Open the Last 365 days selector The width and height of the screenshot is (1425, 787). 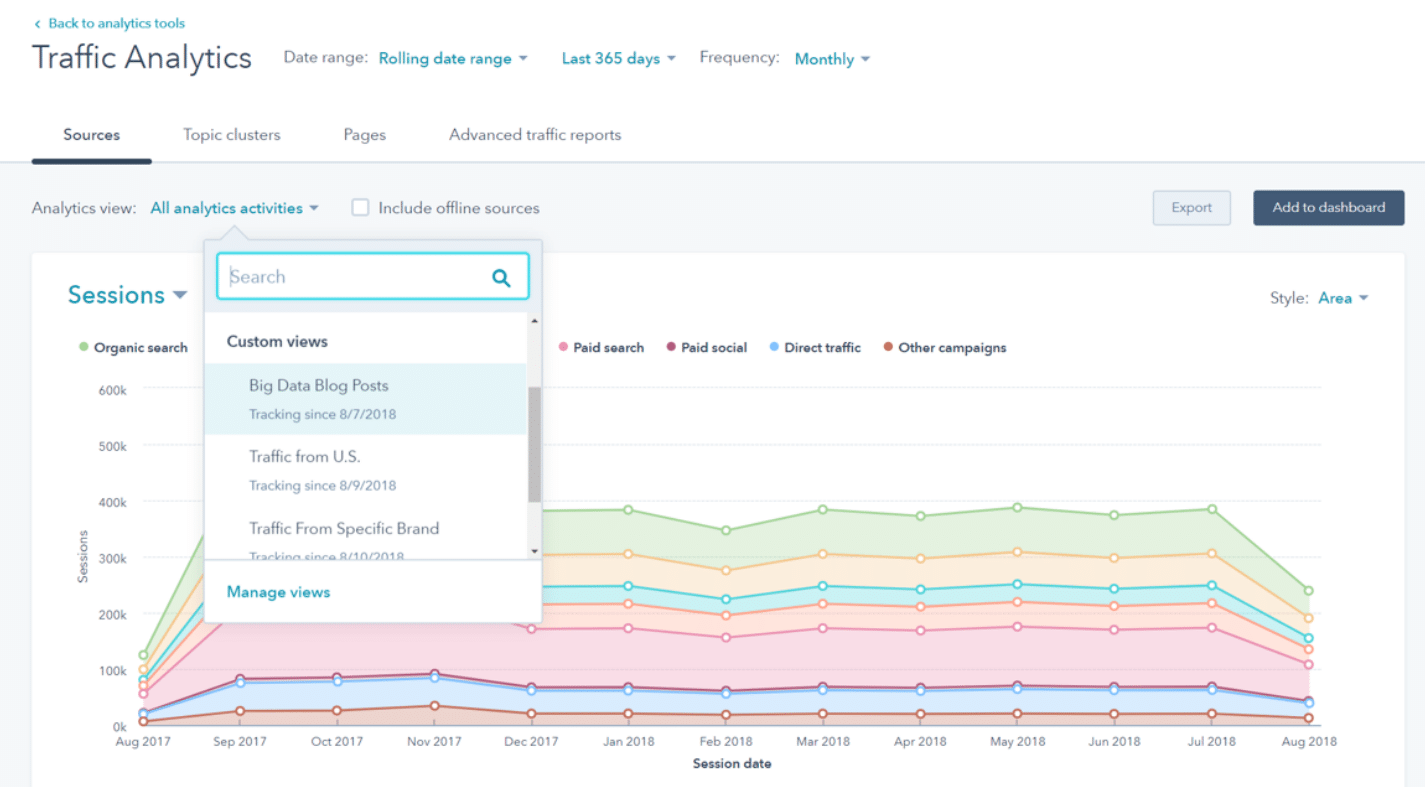(x=618, y=58)
